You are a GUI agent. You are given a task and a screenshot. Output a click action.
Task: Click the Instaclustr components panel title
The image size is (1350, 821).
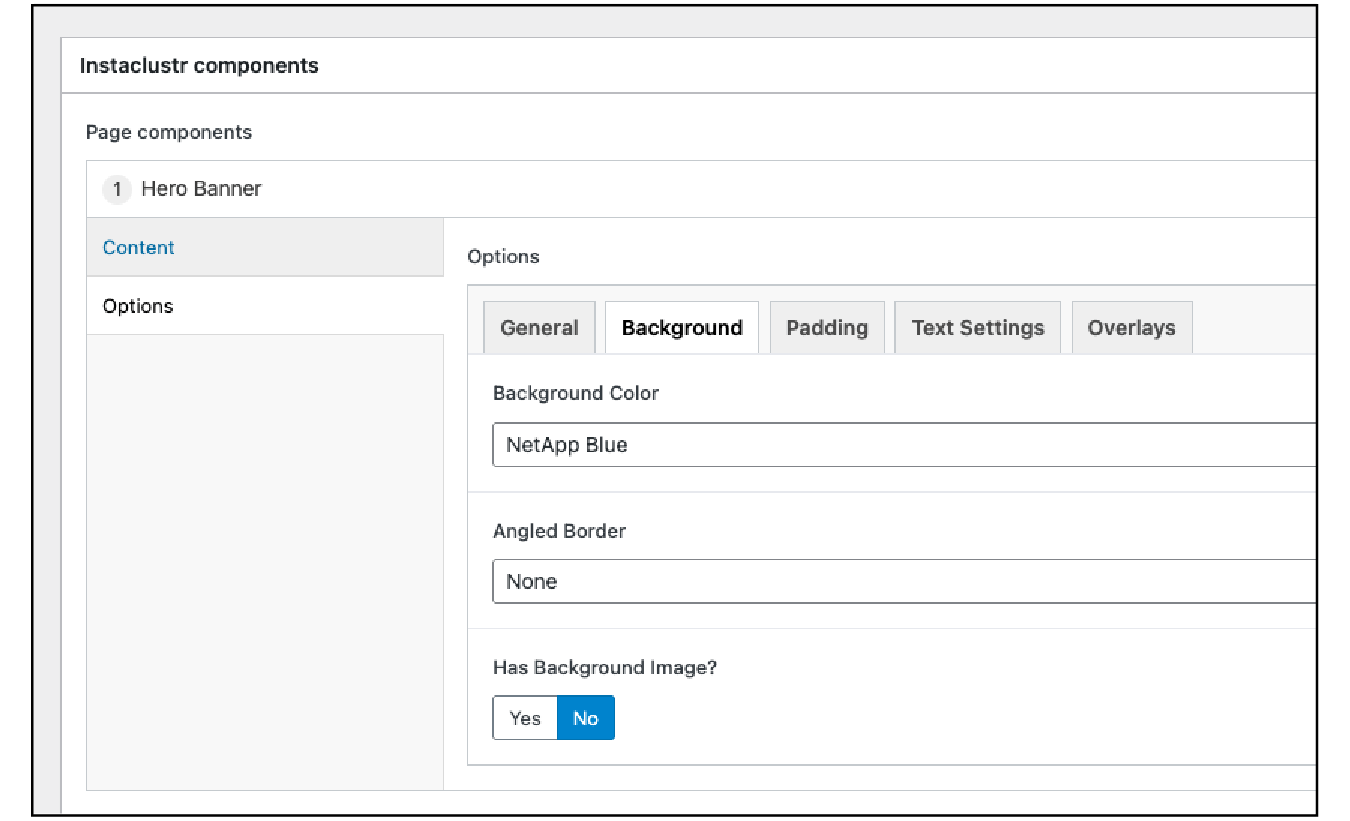(x=198, y=65)
